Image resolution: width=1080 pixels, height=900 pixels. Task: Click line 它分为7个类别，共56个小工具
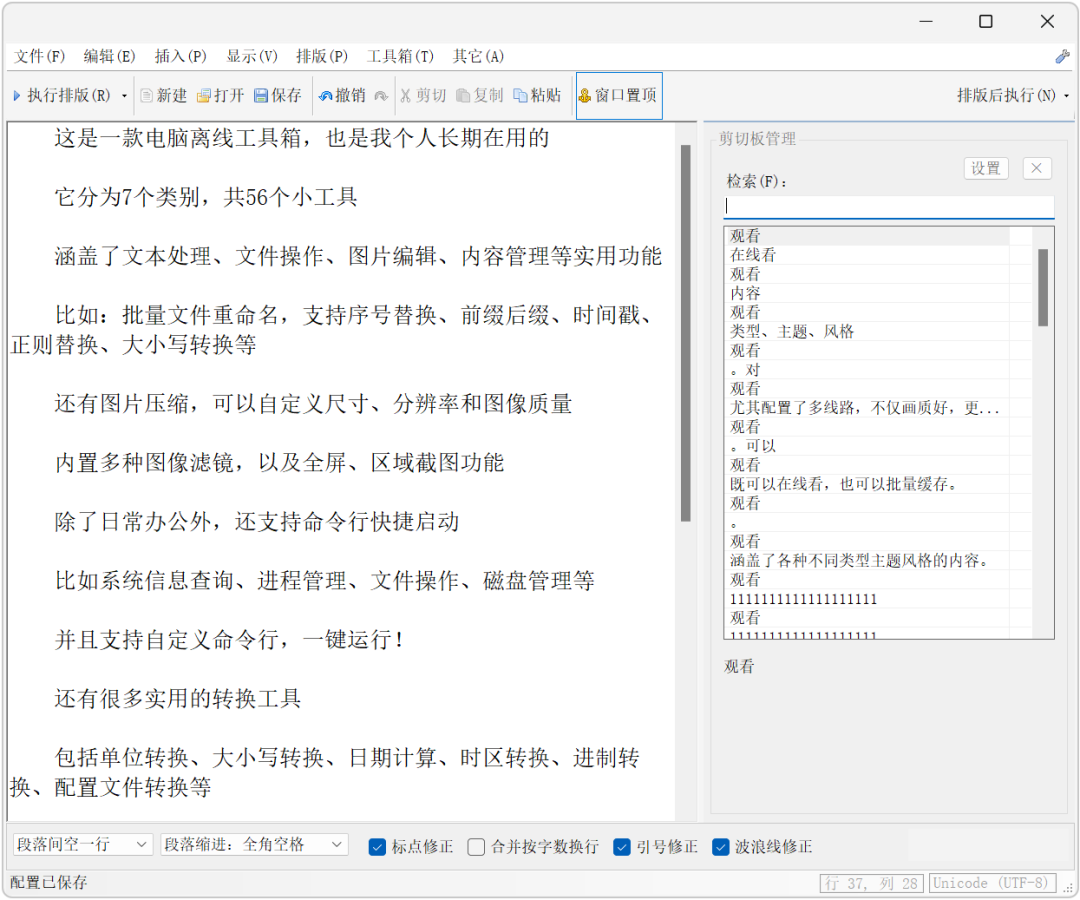(x=206, y=198)
